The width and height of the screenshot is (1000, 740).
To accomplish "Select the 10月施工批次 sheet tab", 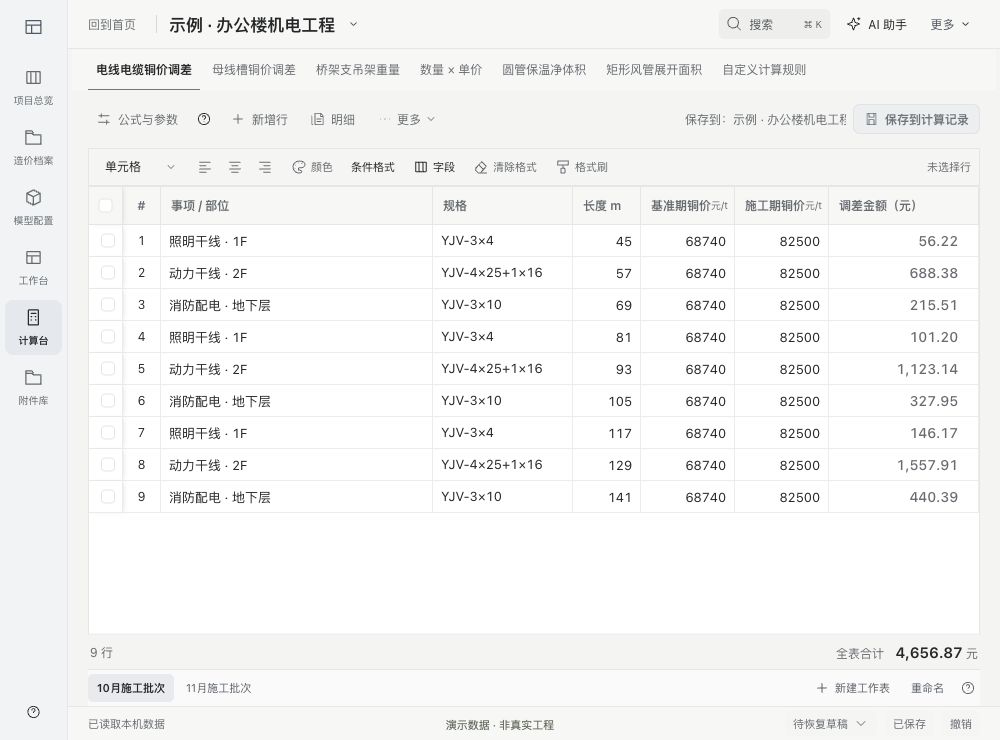I will (131, 688).
